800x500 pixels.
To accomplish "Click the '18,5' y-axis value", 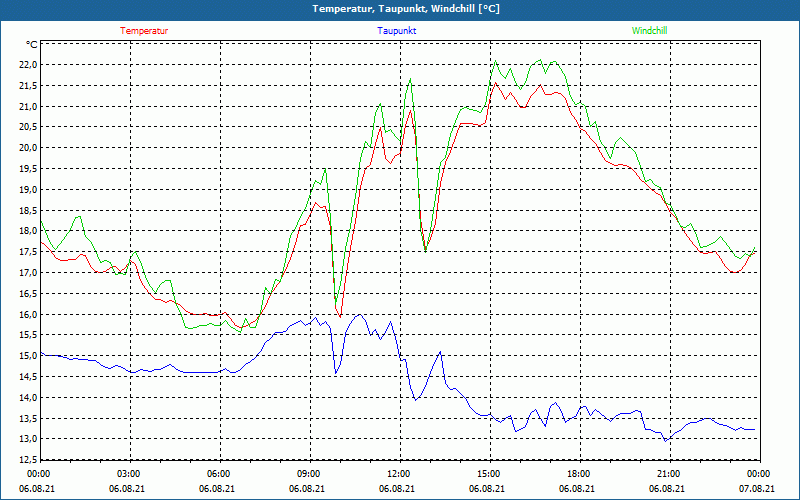I will pyautogui.click(x=28, y=211).
